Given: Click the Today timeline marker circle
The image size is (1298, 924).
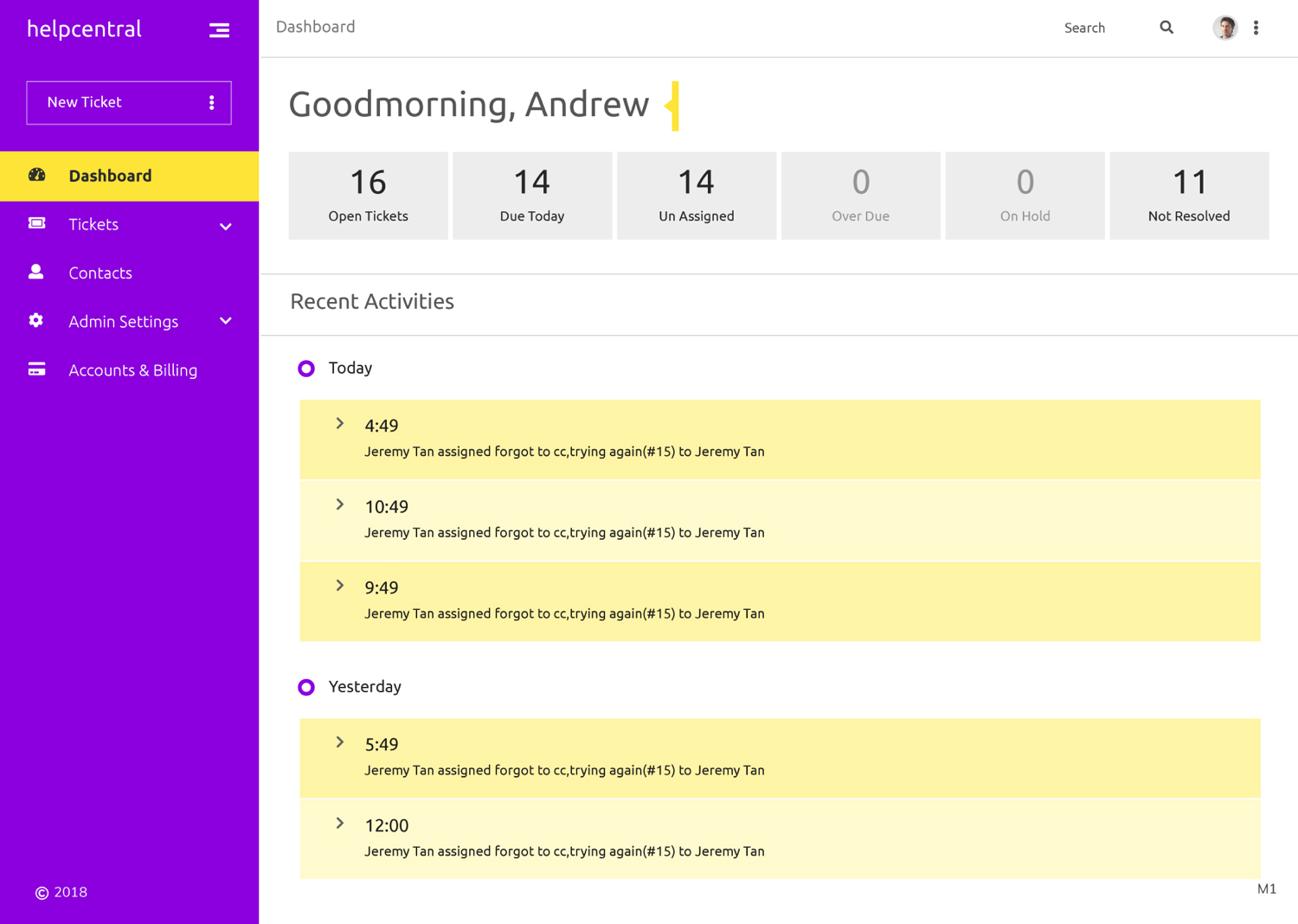Looking at the screenshot, I should [x=306, y=369].
